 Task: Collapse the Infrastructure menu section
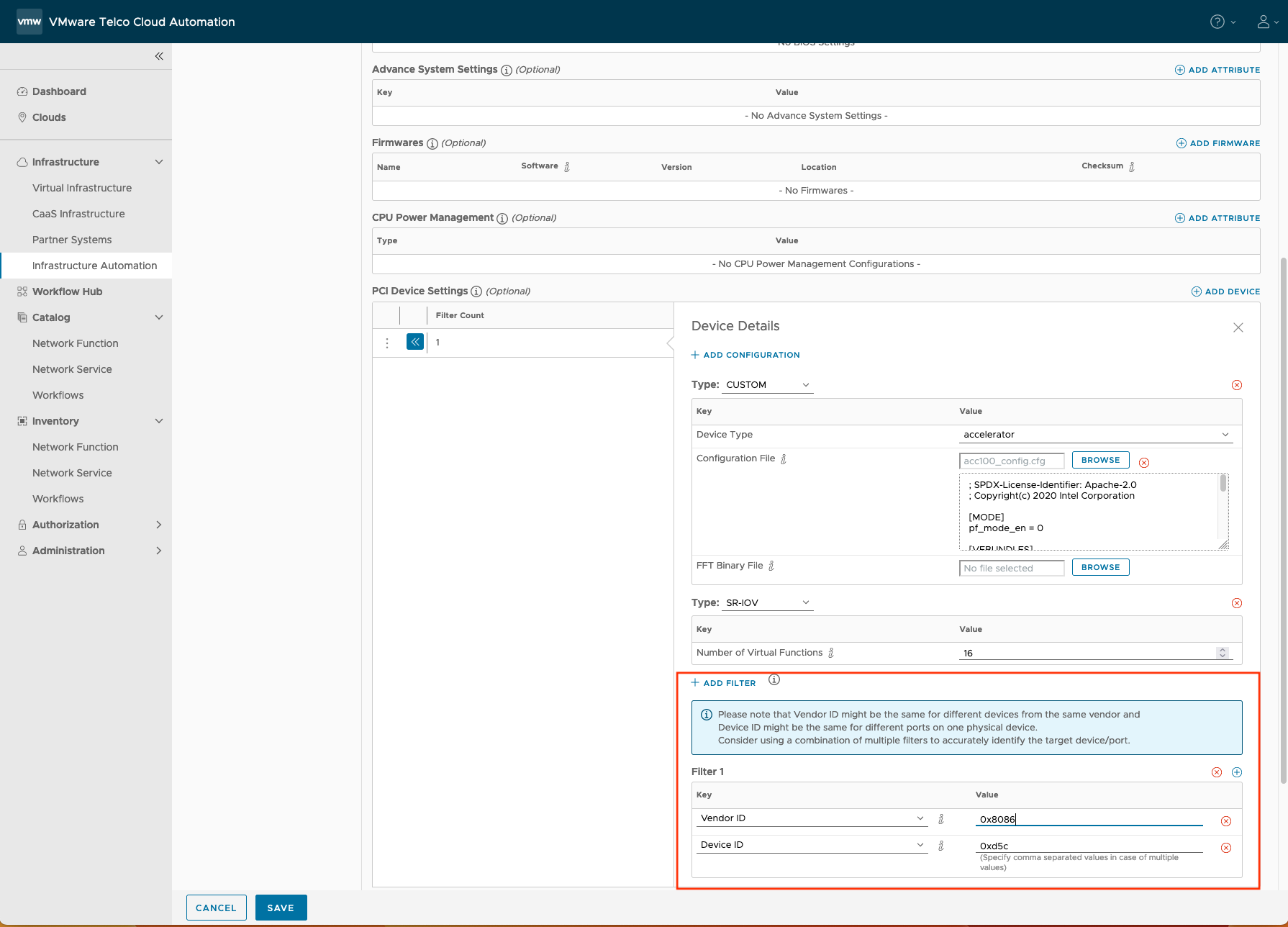point(159,162)
